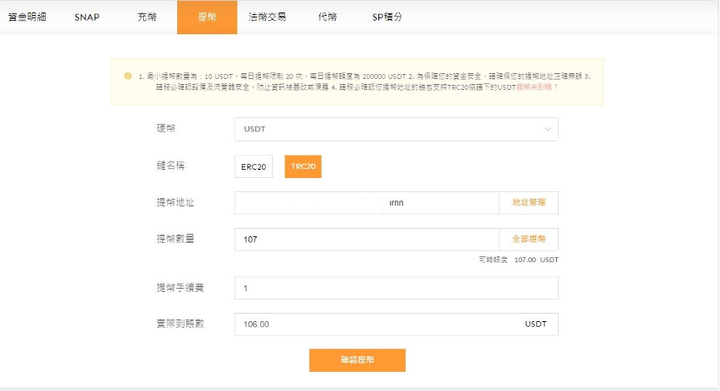This screenshot has width=720, height=391.
Task: Open the 充幣 deposit tab
Action: (147, 17)
